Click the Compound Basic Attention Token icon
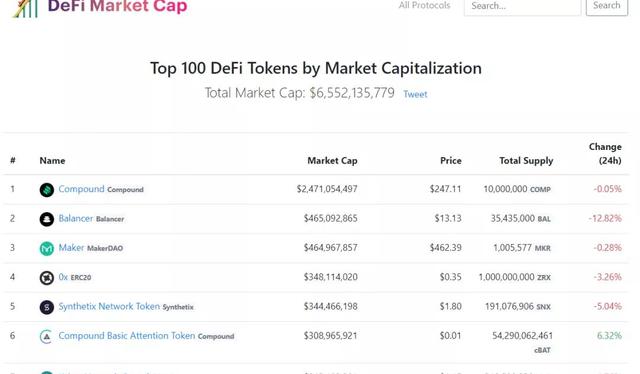 [x=46, y=336]
